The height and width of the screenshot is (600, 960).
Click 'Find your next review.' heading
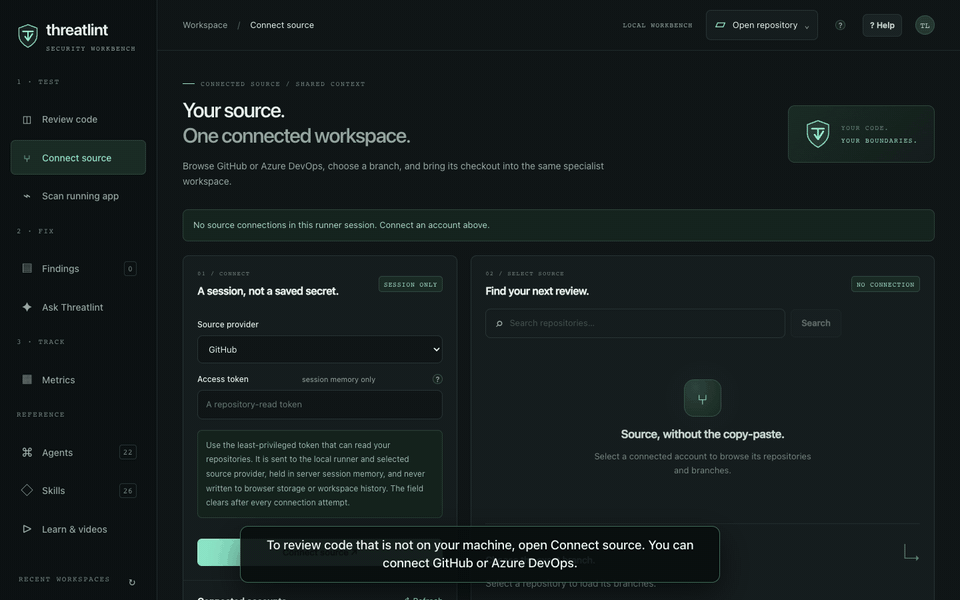point(537,291)
